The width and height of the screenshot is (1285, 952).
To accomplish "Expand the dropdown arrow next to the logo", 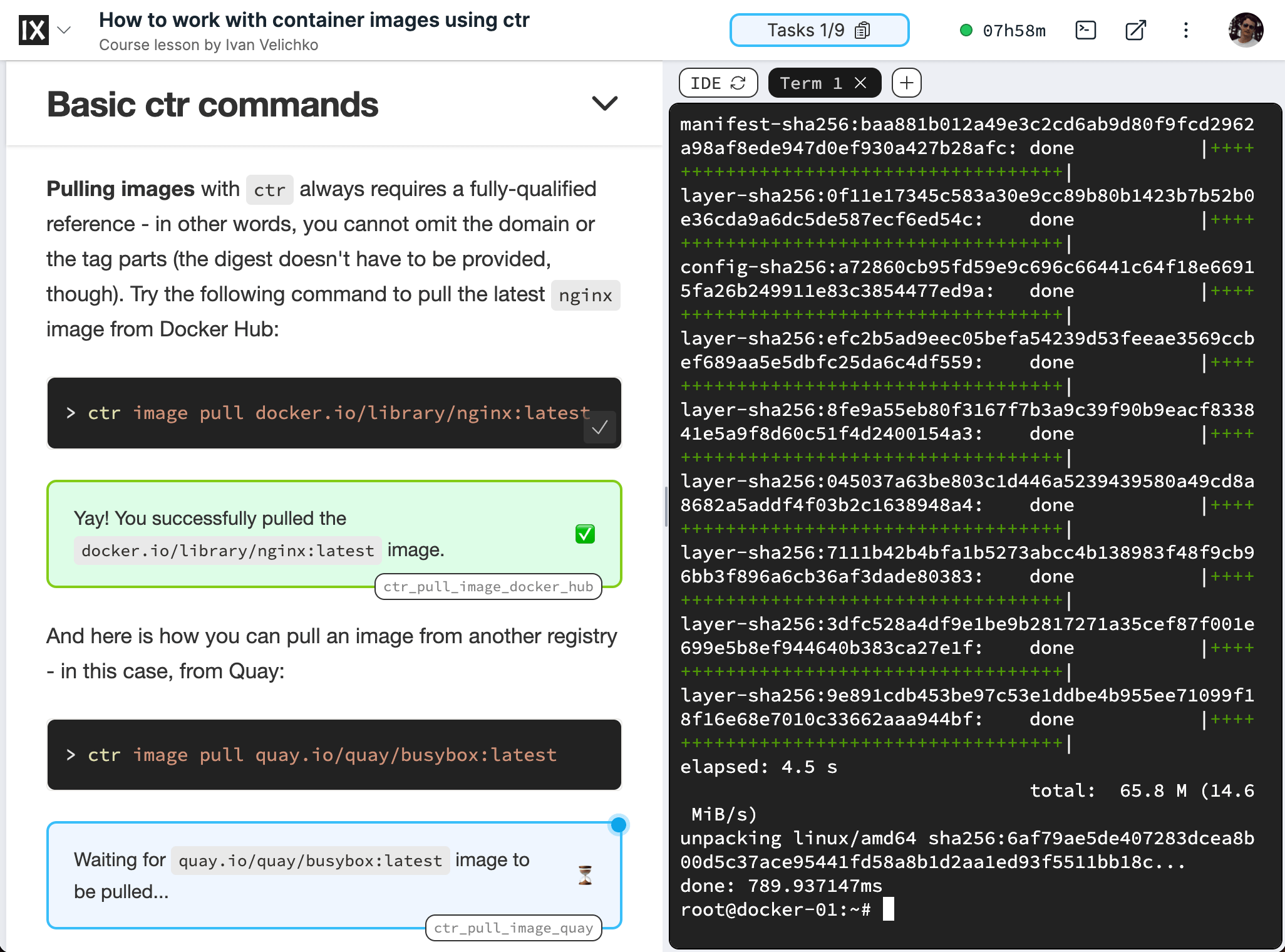I will click(64, 30).
